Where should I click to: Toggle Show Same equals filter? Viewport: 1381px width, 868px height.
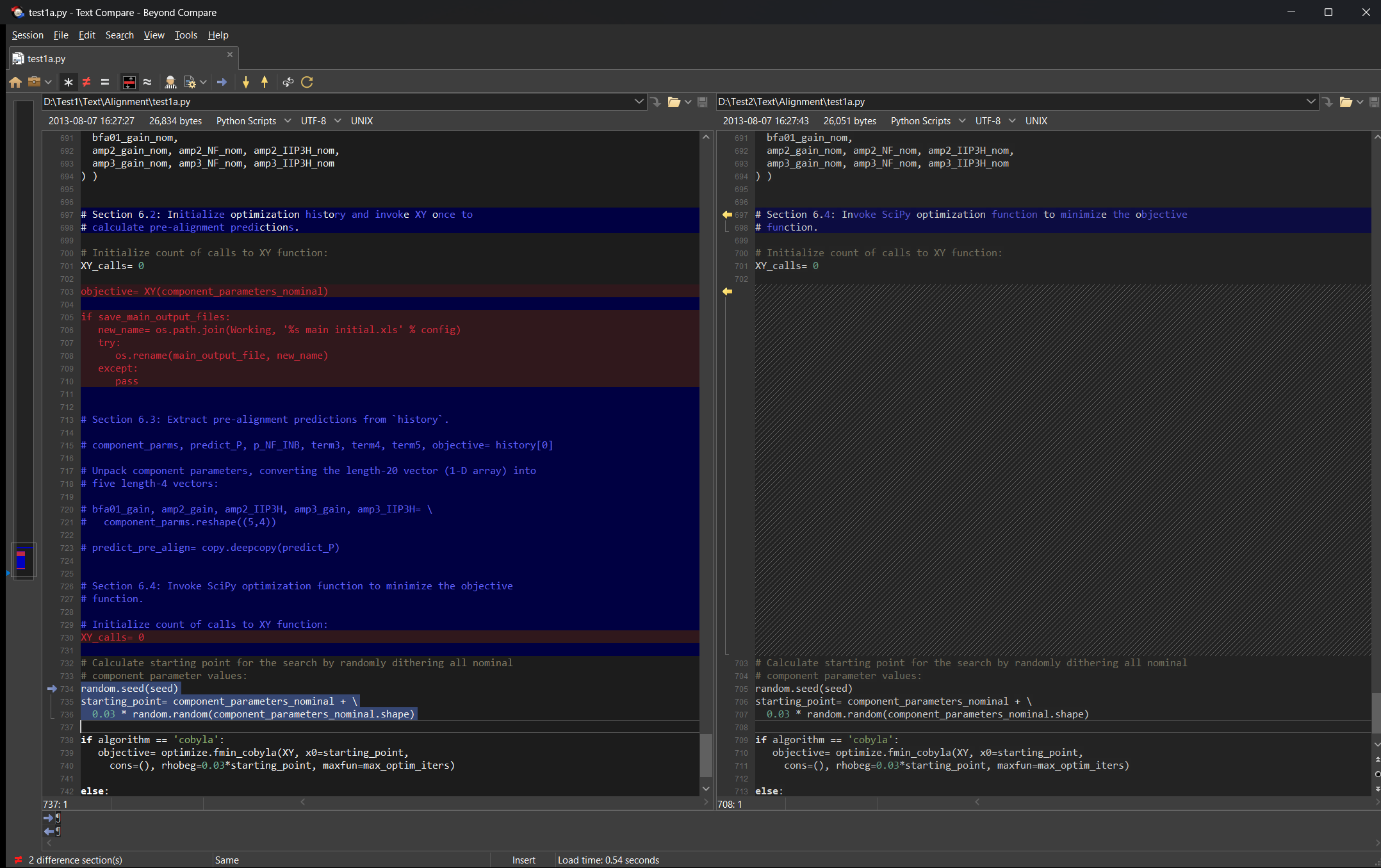coord(105,82)
